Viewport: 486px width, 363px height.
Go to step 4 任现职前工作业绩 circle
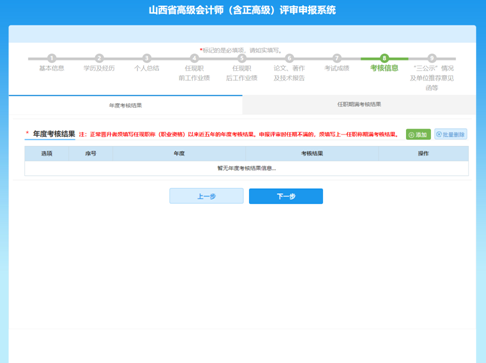pyautogui.click(x=194, y=58)
